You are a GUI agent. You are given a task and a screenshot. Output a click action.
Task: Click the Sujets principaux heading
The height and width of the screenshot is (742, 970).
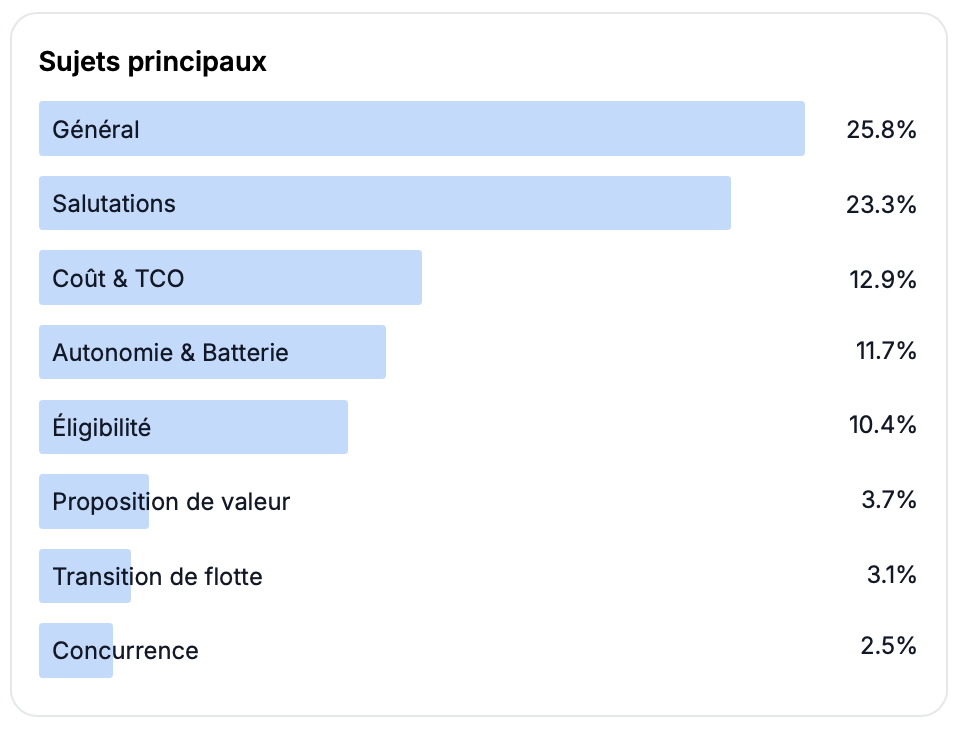153,62
